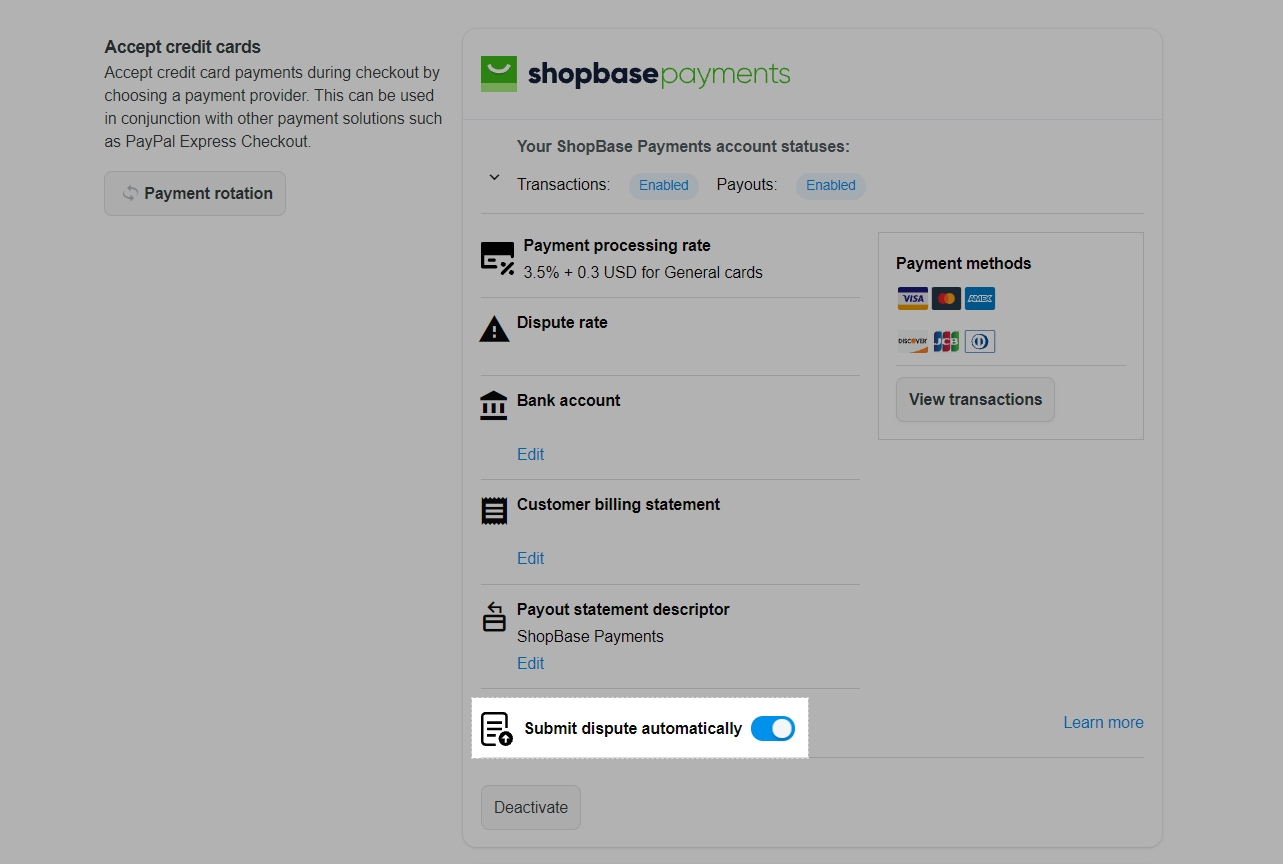
Task: Click the Visa card icon
Action: [912, 298]
